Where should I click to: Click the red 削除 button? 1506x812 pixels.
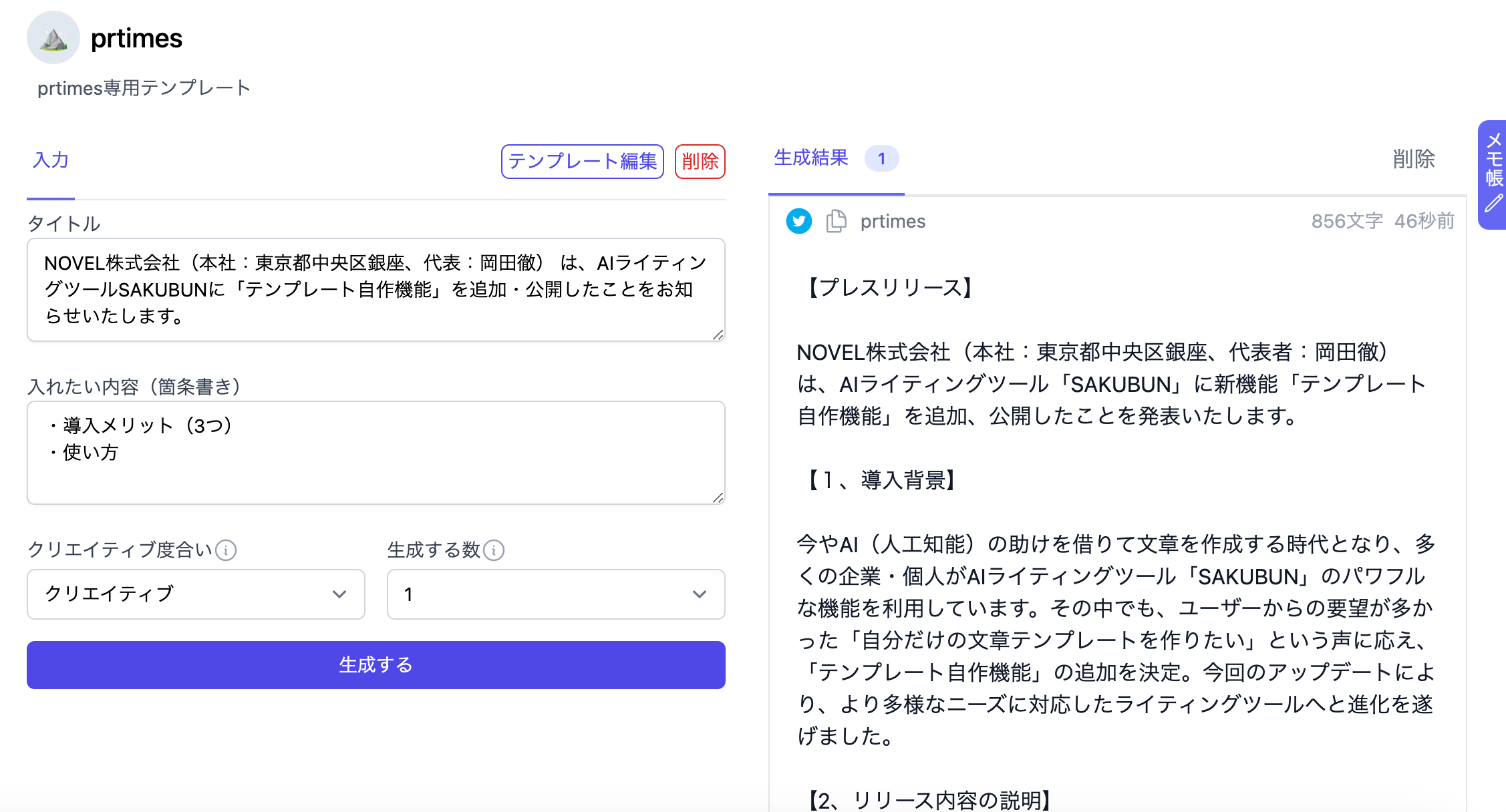pos(700,162)
